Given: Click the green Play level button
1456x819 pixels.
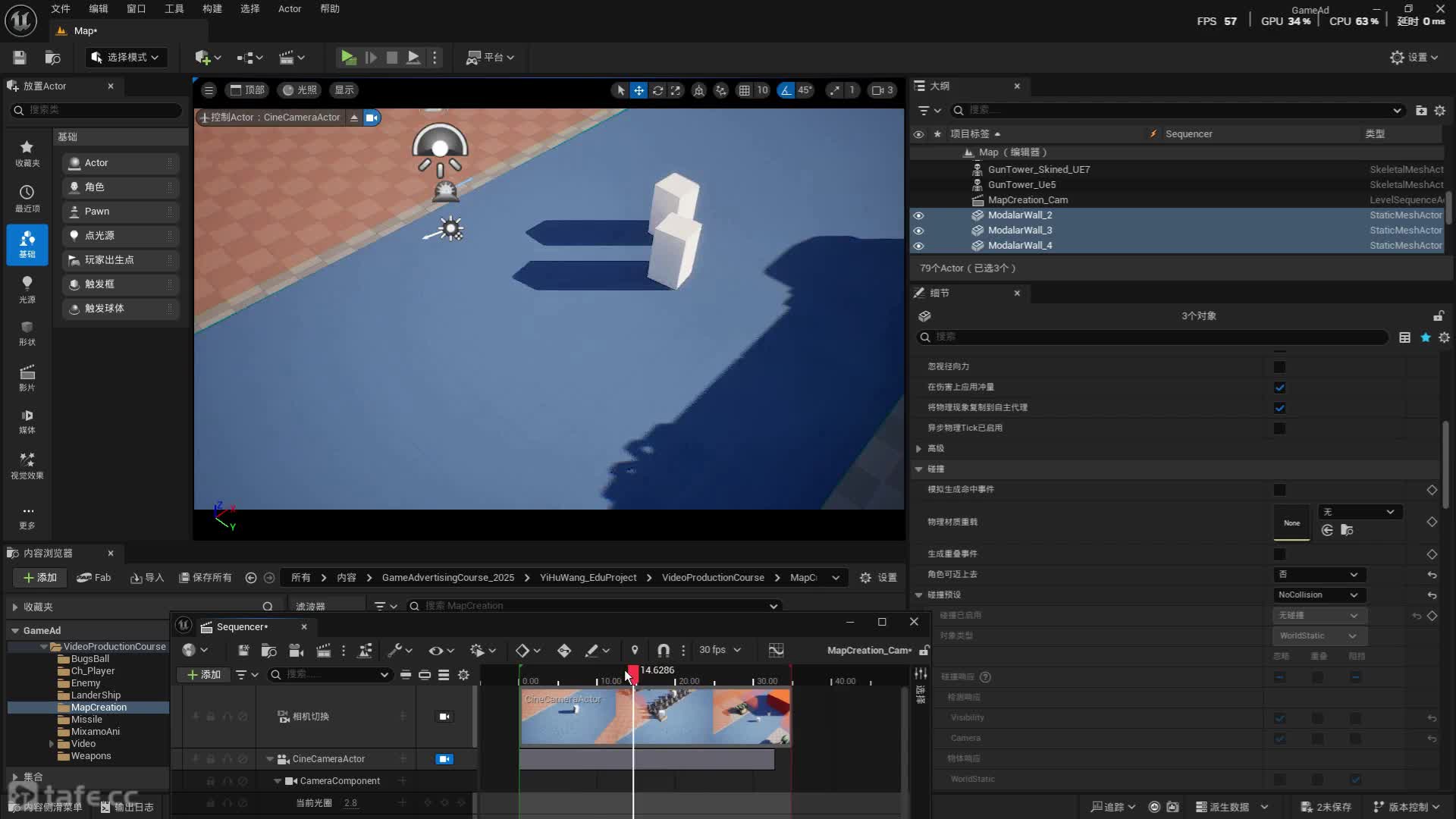Looking at the screenshot, I should click(x=348, y=58).
